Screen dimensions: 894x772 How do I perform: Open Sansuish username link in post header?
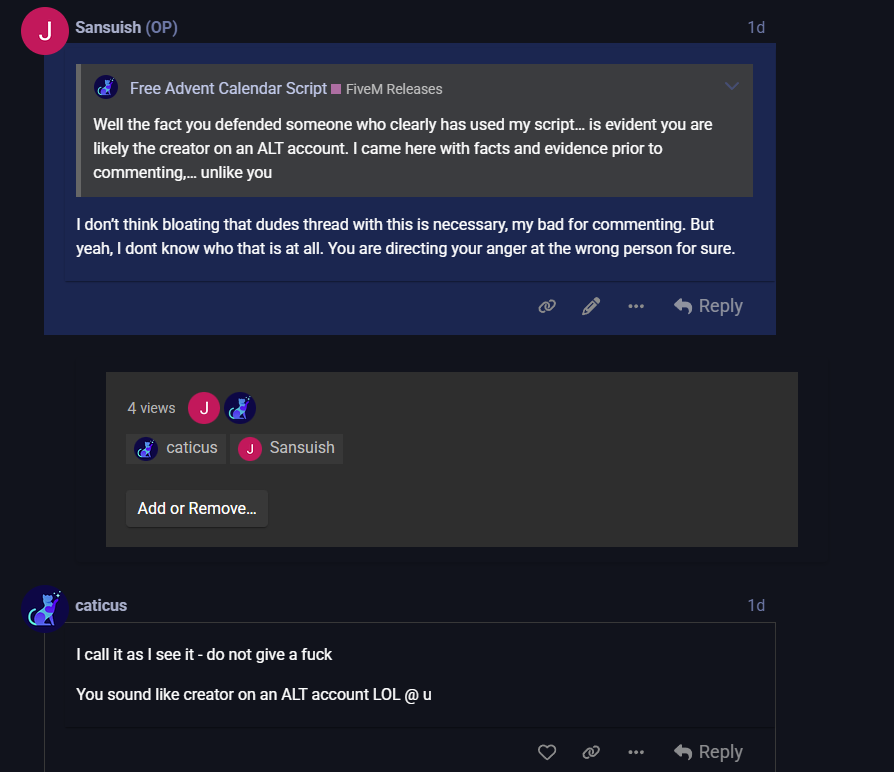(x=108, y=28)
